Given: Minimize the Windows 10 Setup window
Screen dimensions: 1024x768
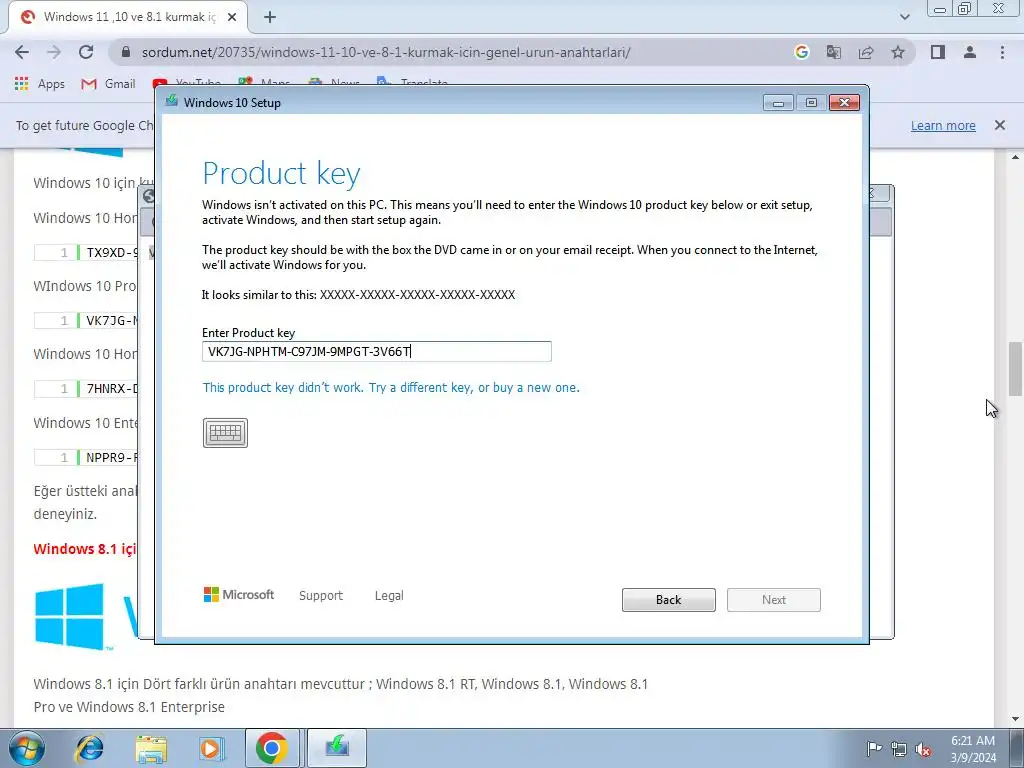Looking at the screenshot, I should [778, 103].
